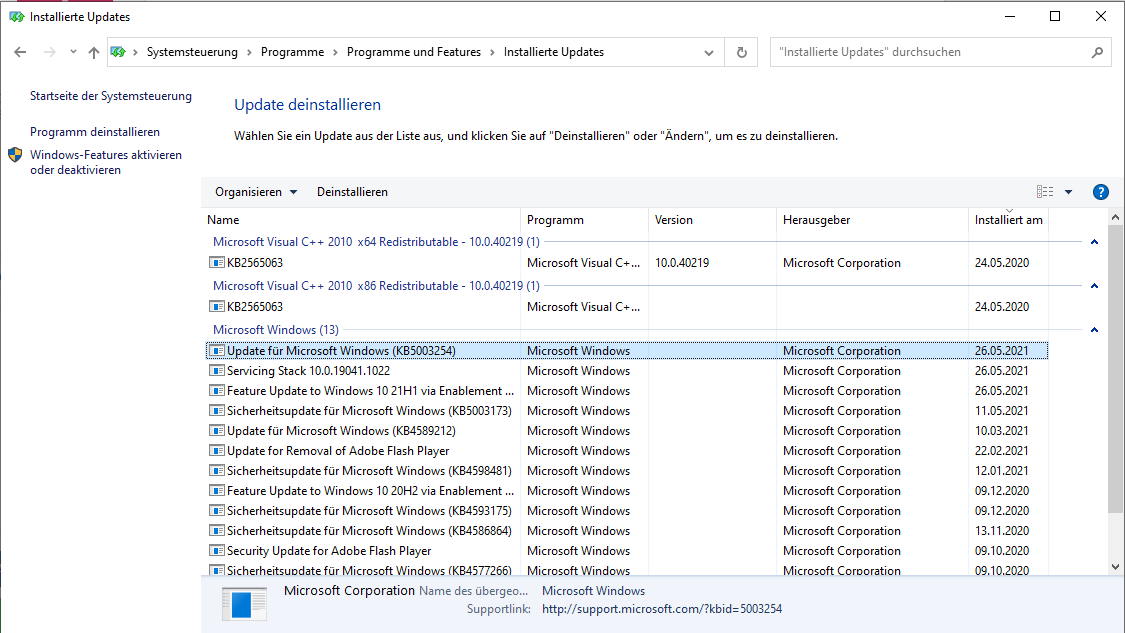Go up one folder level
The image size is (1125, 633).
93,52
